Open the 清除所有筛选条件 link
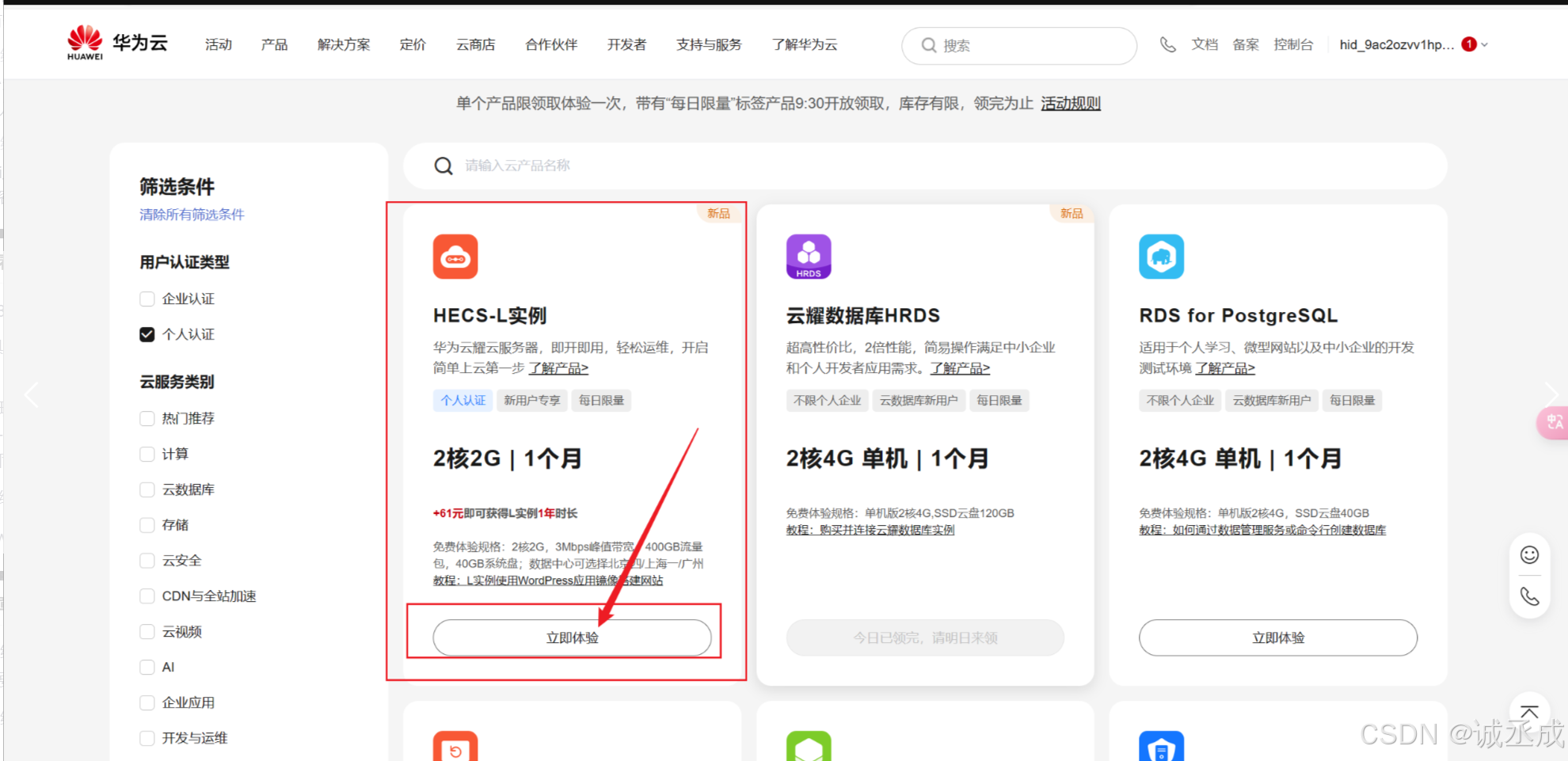1568x761 pixels. coord(191,215)
